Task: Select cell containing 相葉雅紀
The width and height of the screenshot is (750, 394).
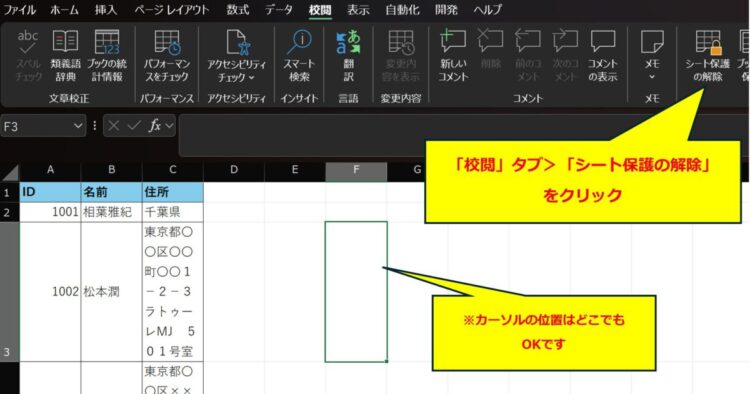Action: click(x=111, y=212)
